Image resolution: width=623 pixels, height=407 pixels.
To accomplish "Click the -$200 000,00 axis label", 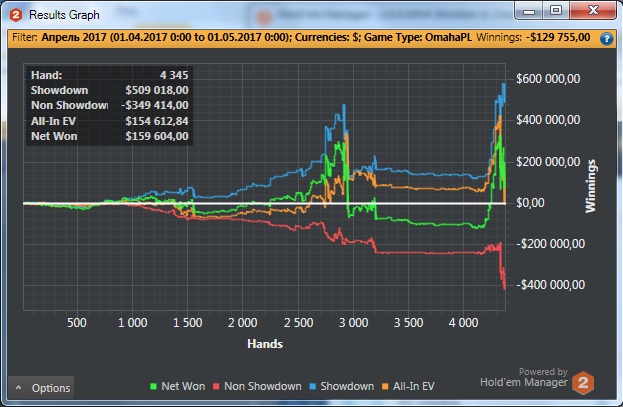I will 550,244.
